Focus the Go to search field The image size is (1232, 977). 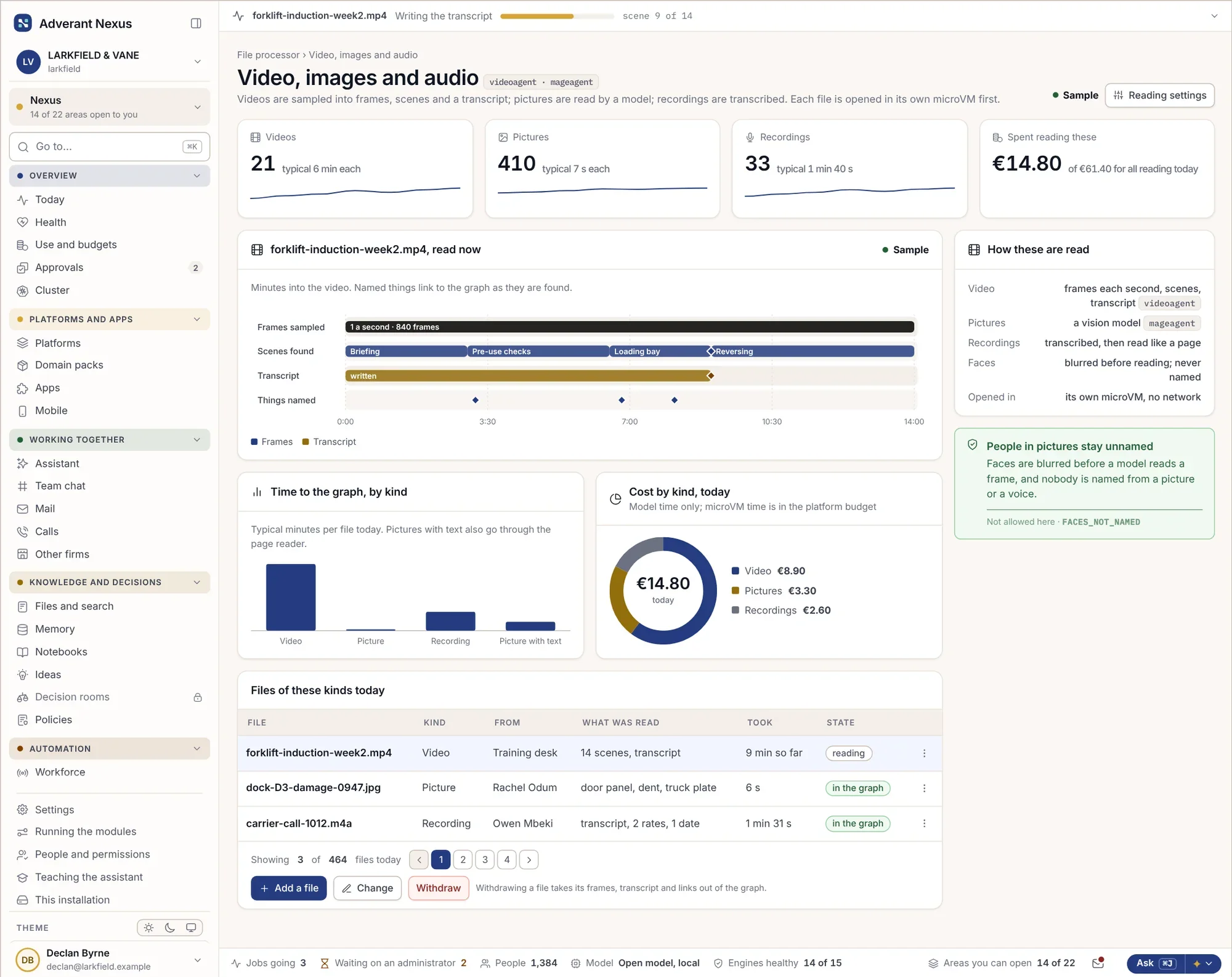(110, 147)
